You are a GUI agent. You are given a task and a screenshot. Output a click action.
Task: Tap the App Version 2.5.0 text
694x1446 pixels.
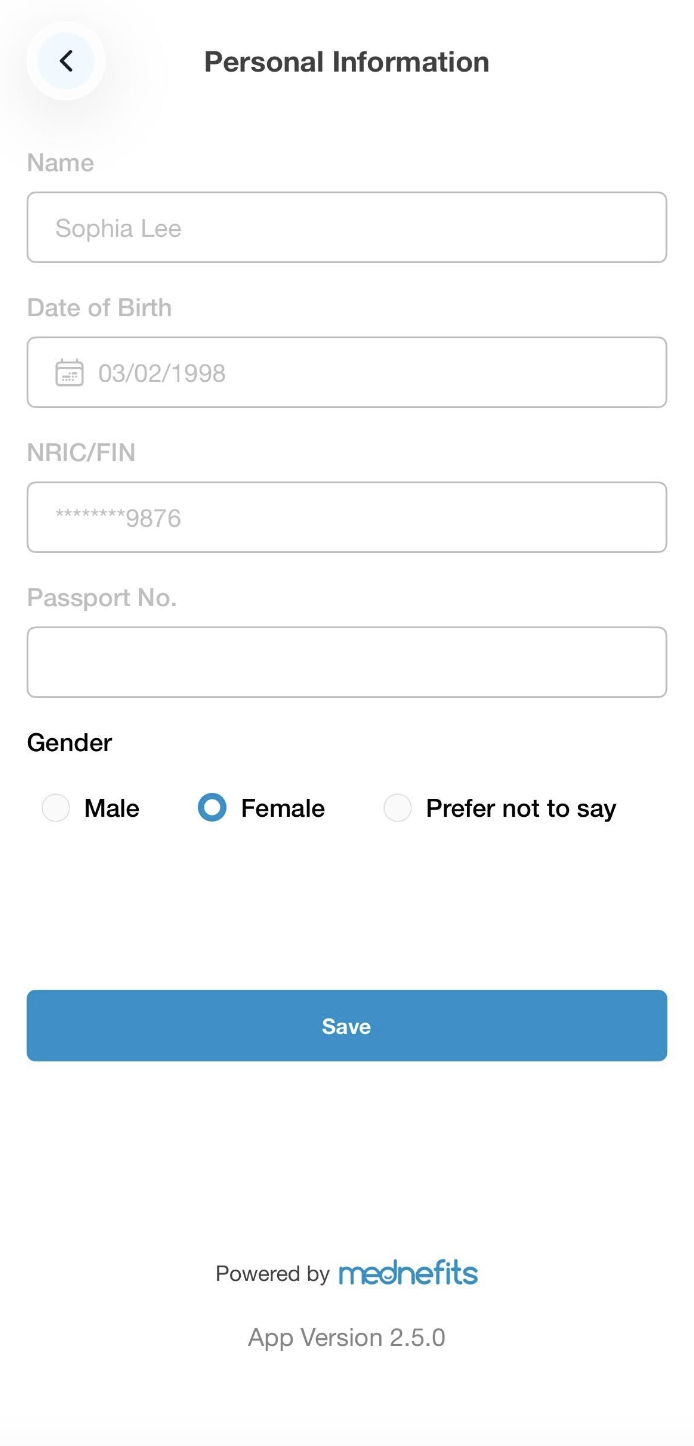[346, 1338]
